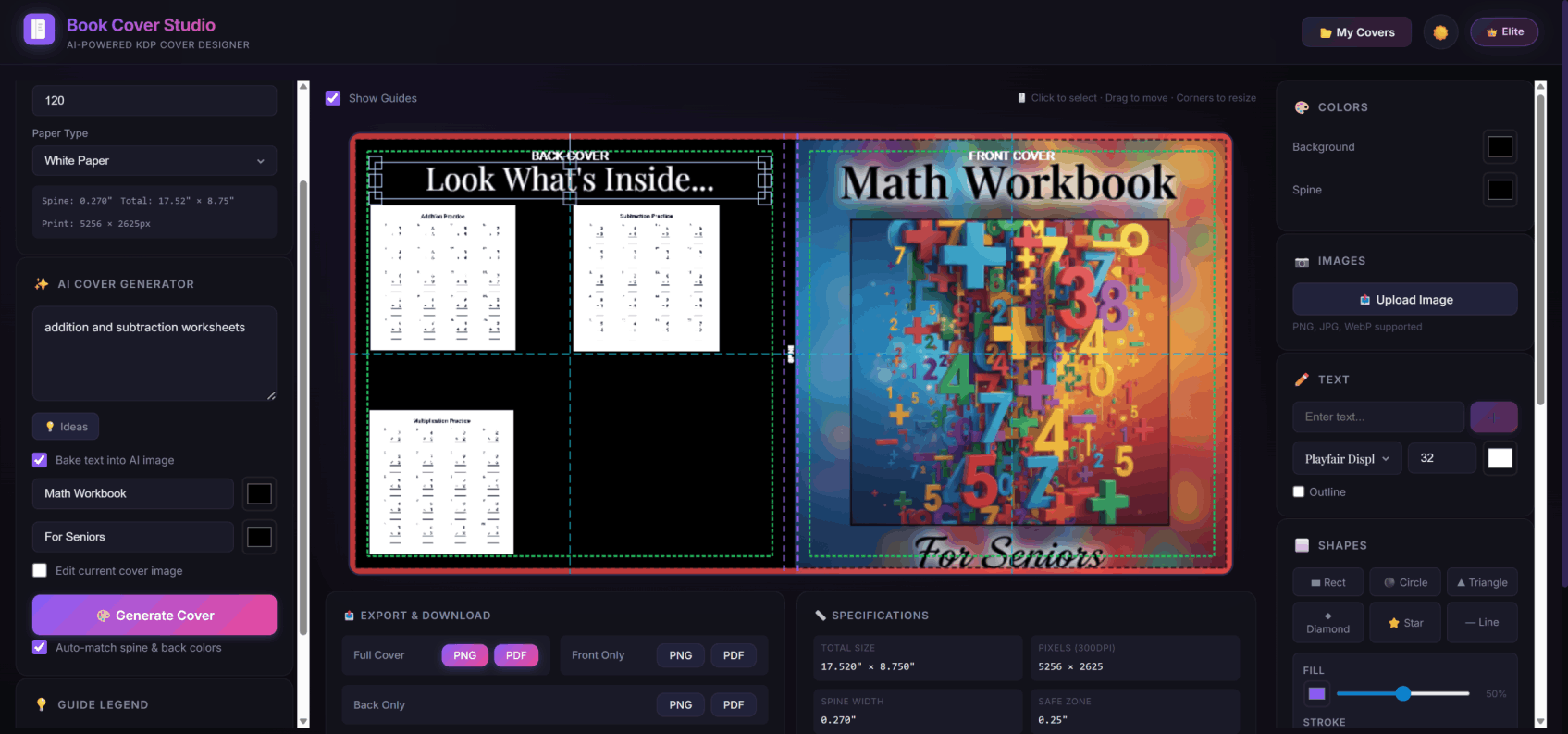1568x734 pixels.
Task: Open the Elite plan menu
Action: point(1505,32)
